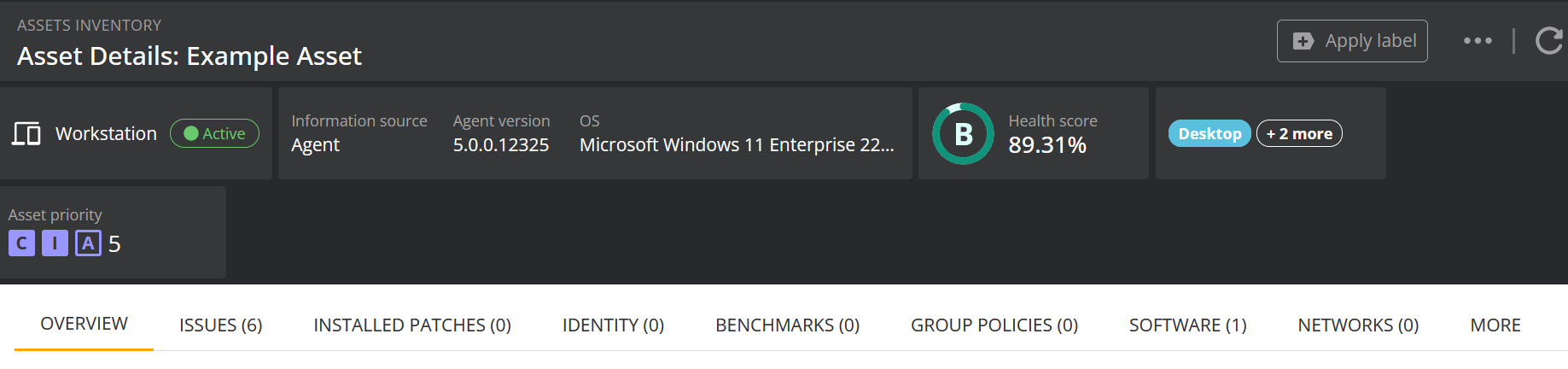Click the health score B grade ring

click(963, 134)
